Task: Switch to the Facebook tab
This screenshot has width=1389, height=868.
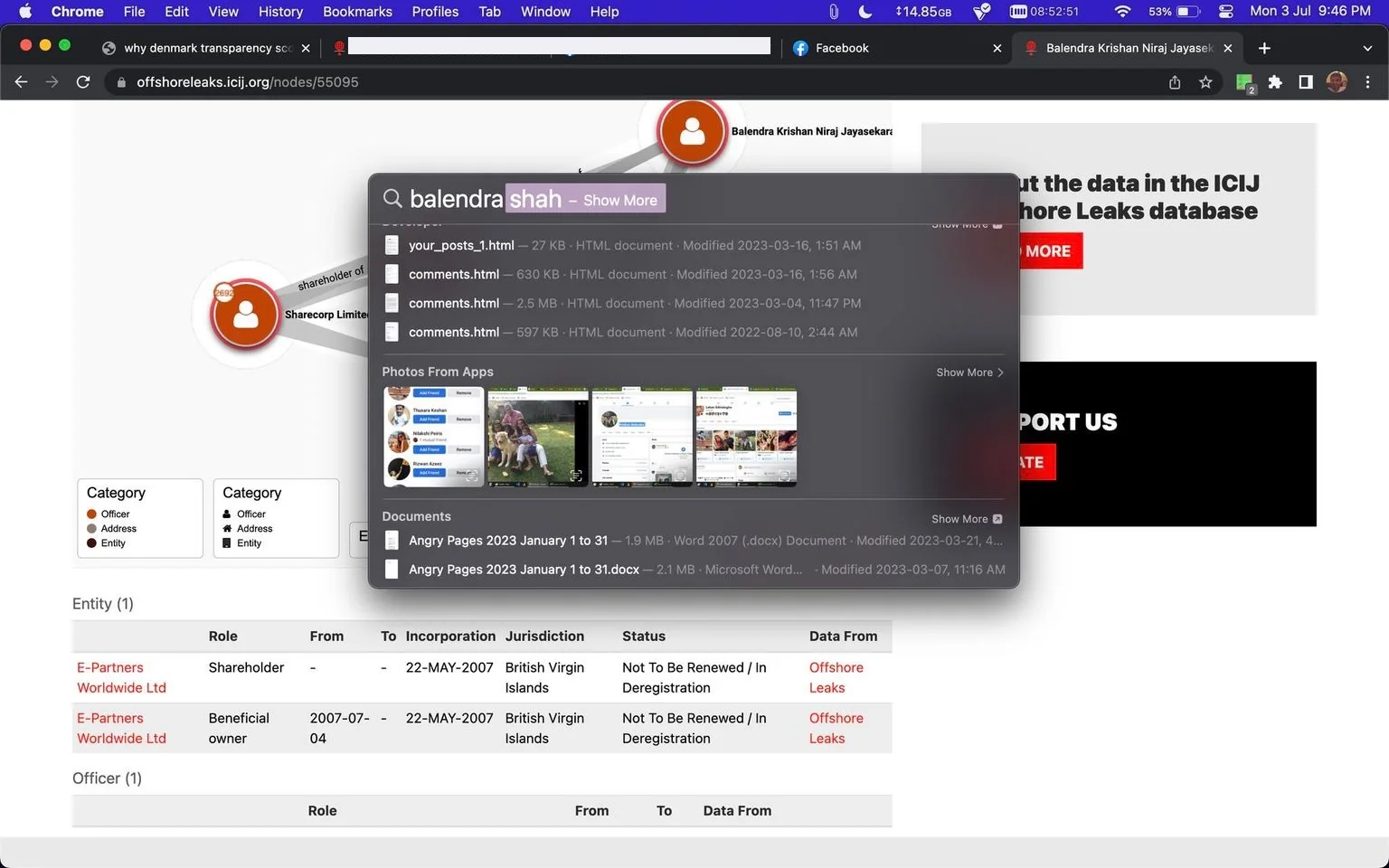Action: tap(895, 48)
